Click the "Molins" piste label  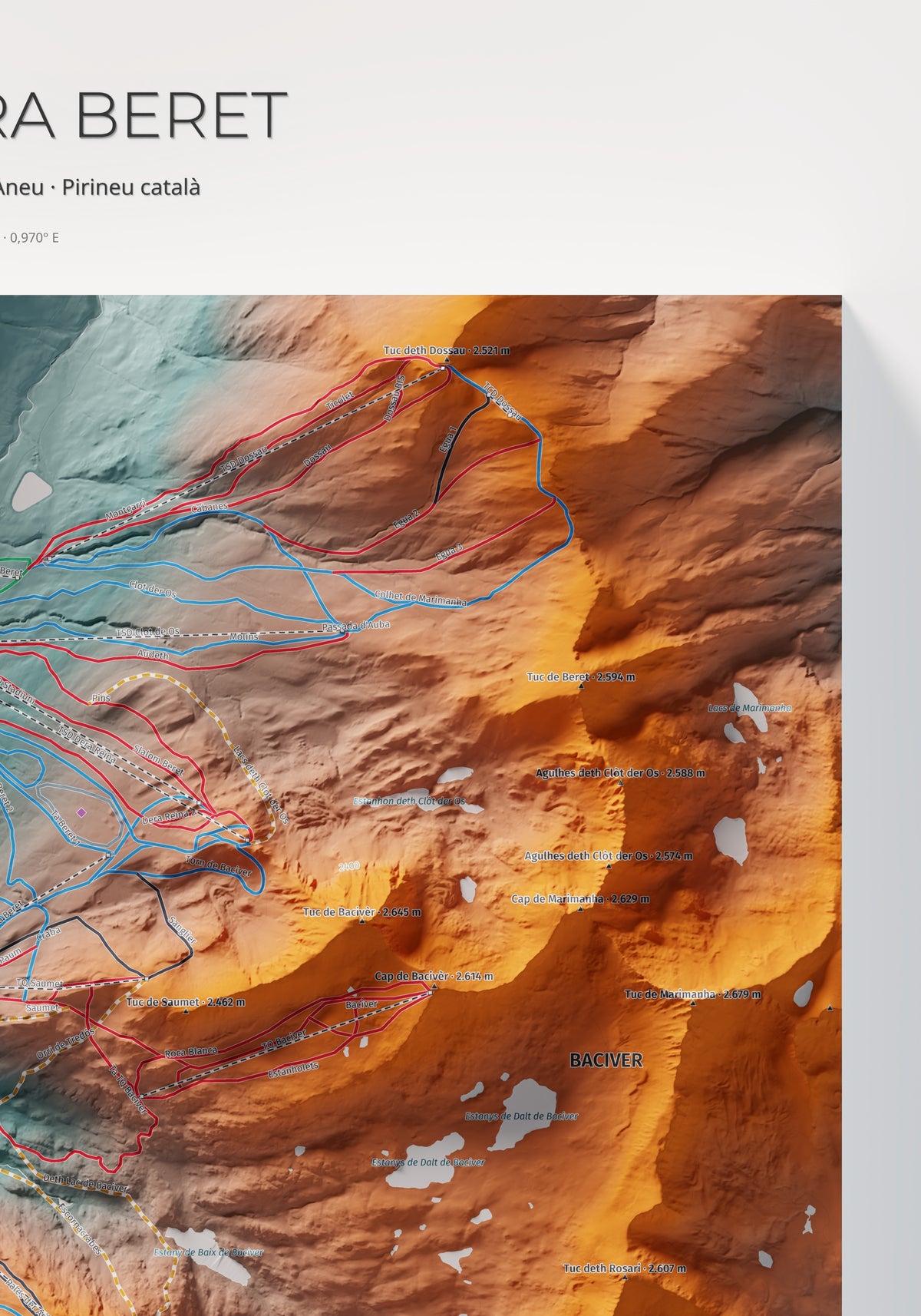pyautogui.click(x=244, y=637)
